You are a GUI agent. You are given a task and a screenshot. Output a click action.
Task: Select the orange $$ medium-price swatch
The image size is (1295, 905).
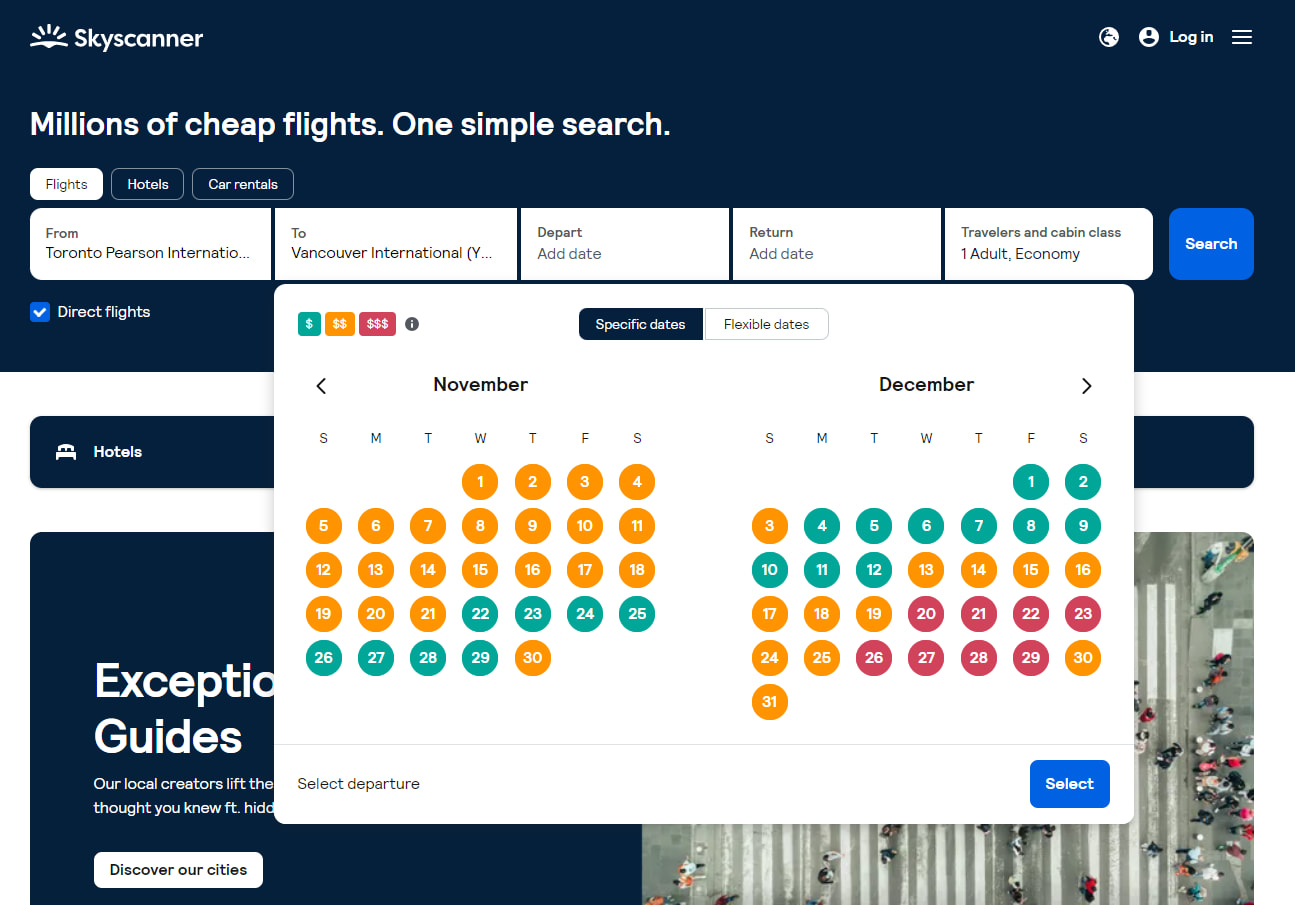click(x=340, y=323)
